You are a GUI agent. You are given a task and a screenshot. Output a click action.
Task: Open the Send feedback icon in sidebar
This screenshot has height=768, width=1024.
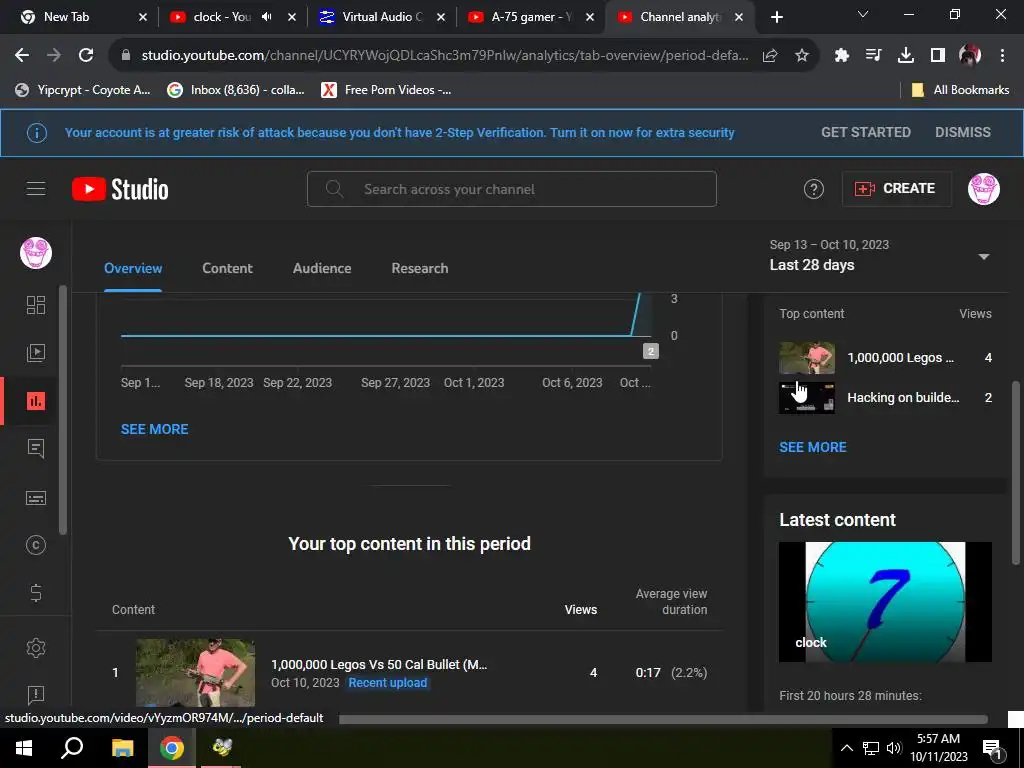click(x=36, y=695)
